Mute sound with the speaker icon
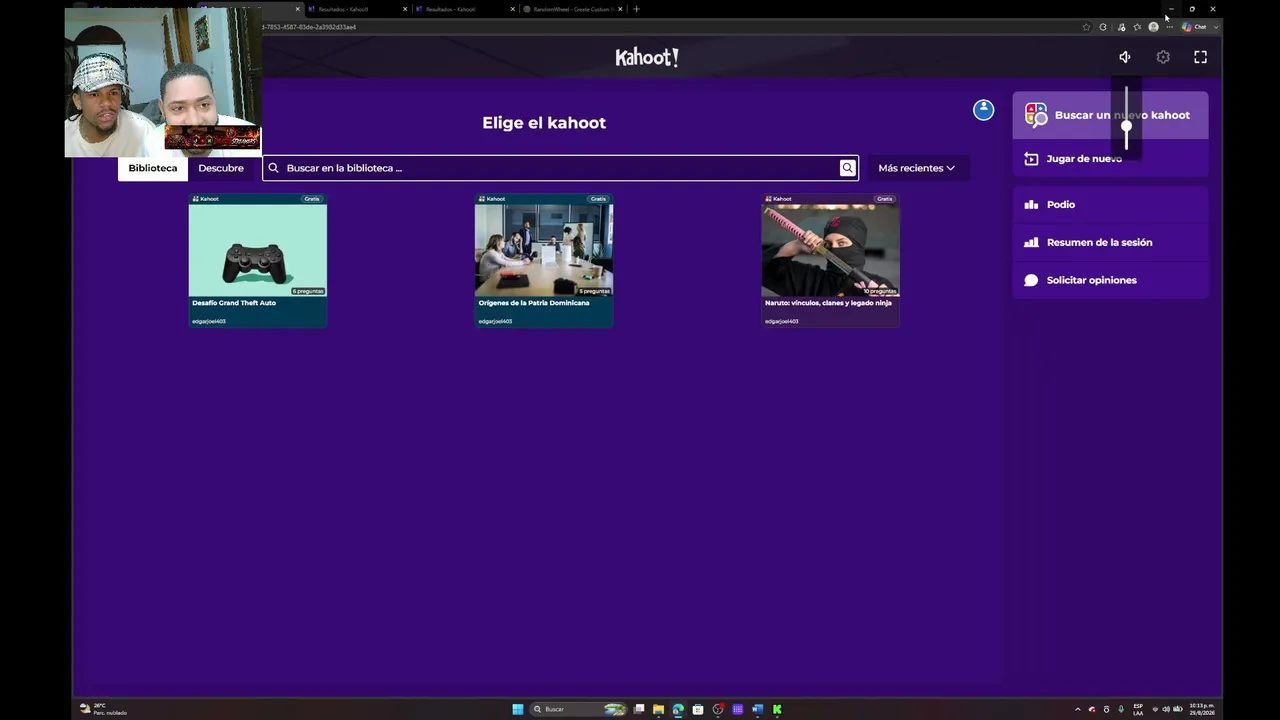The image size is (1280, 720). point(1125,57)
